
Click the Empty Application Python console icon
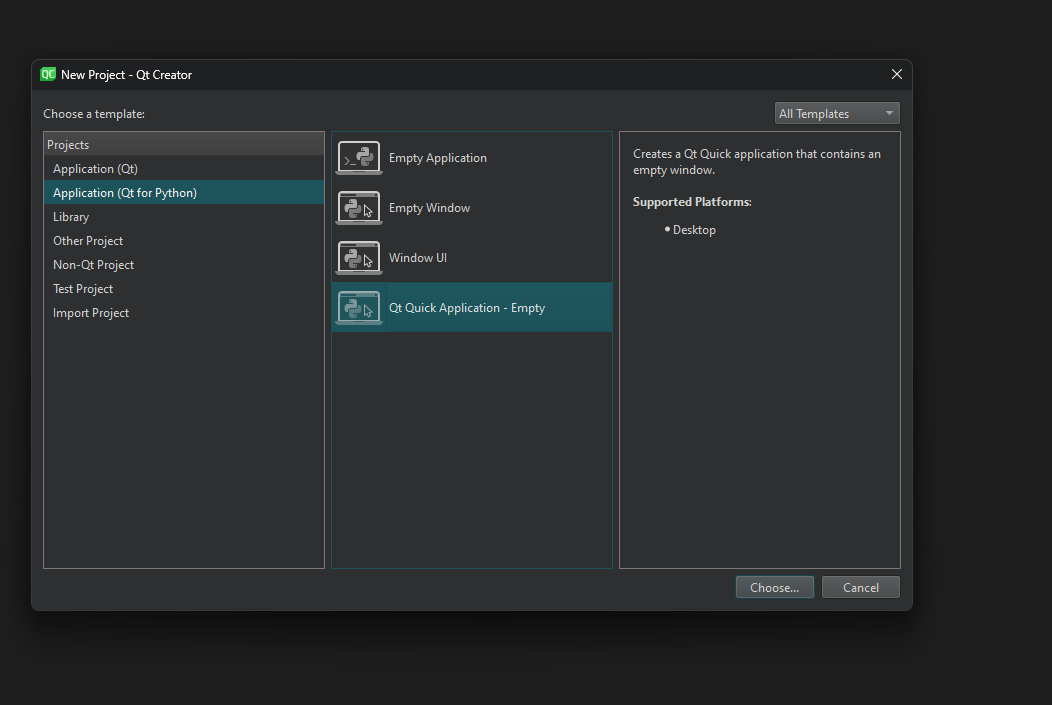[x=359, y=158]
